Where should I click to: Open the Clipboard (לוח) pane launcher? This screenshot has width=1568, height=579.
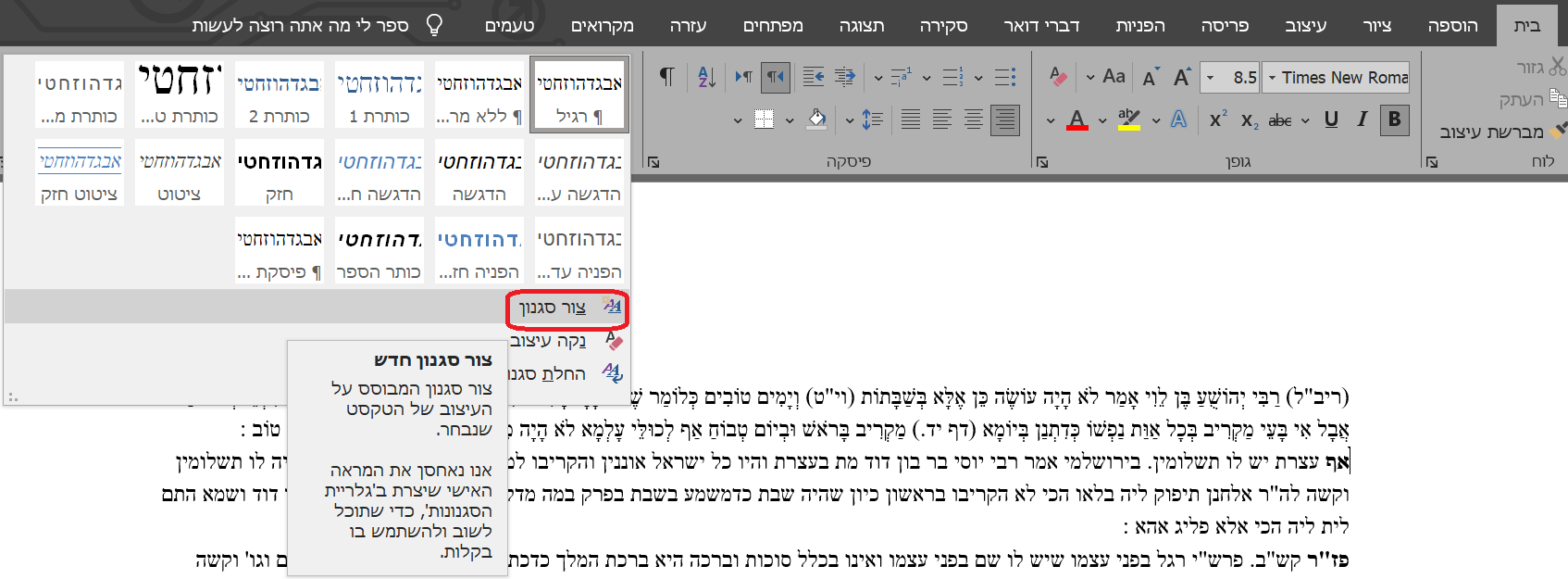1432,162
